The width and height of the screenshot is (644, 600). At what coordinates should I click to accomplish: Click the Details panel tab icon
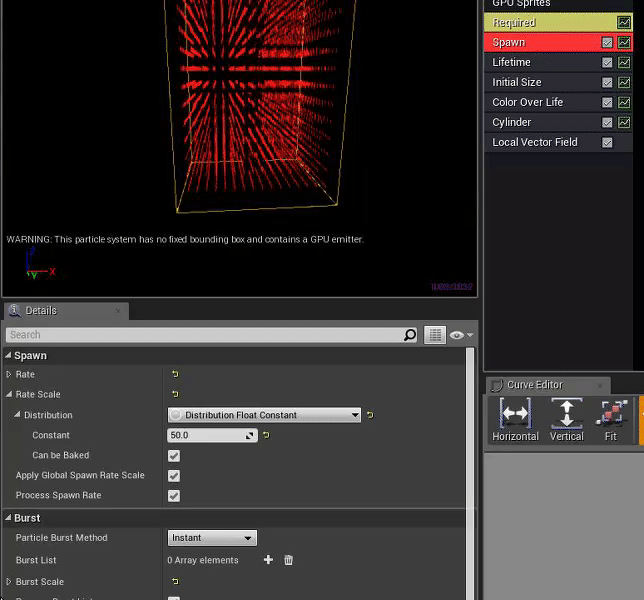[15, 311]
